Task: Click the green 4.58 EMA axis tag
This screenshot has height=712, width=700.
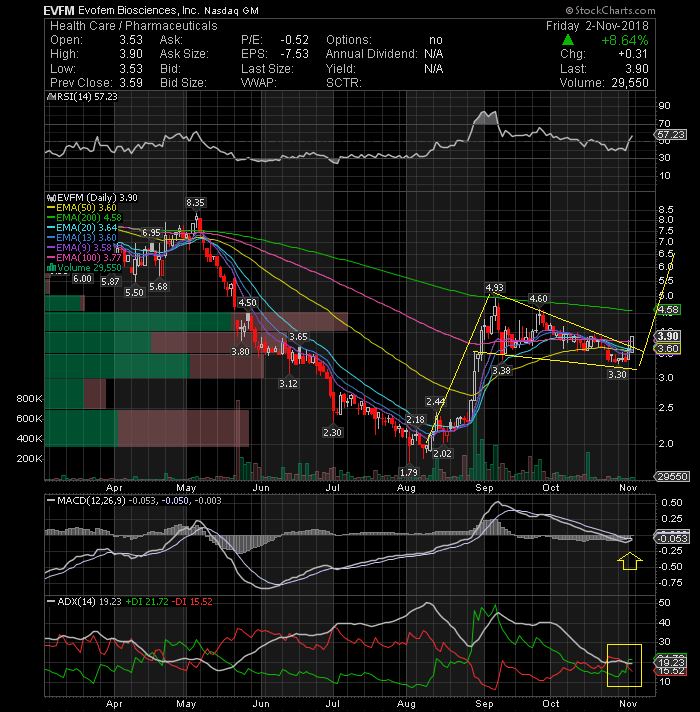Action: tap(668, 310)
